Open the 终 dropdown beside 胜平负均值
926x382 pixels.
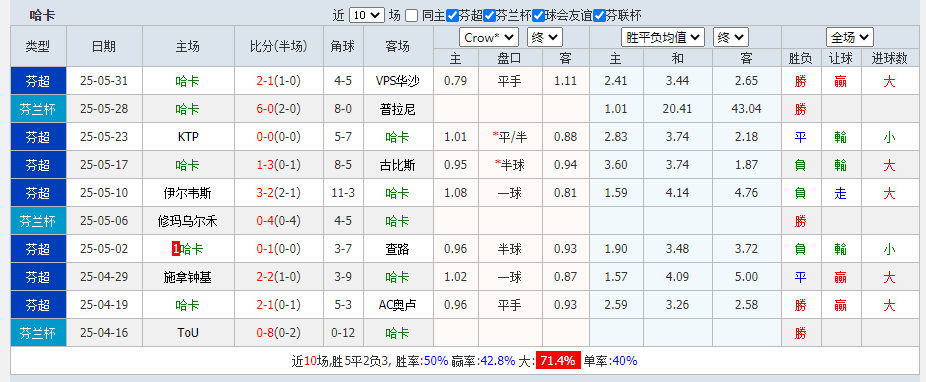tap(731, 38)
